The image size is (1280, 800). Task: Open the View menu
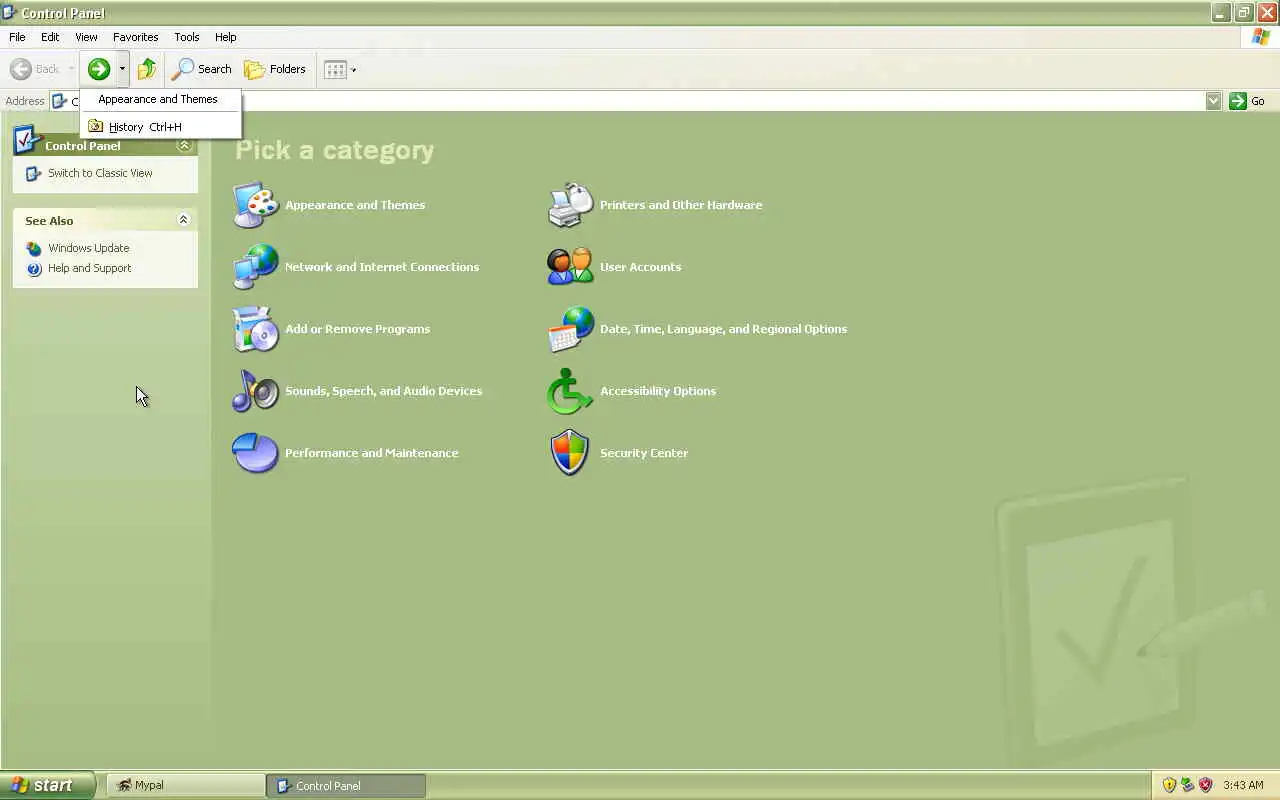coord(86,37)
